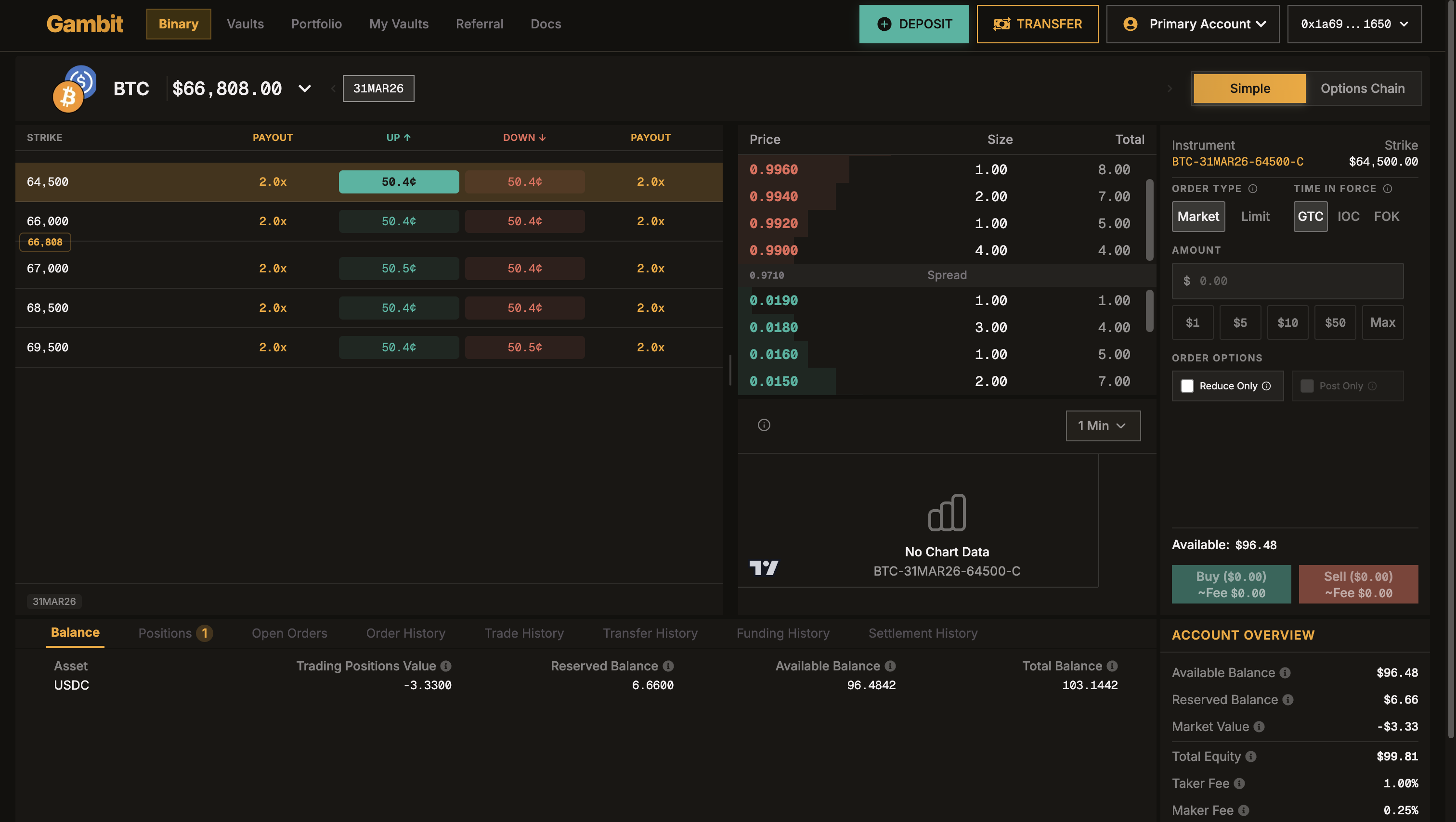
Task: Click Account Overview Reserved Balance info icon
Action: click(1288, 700)
